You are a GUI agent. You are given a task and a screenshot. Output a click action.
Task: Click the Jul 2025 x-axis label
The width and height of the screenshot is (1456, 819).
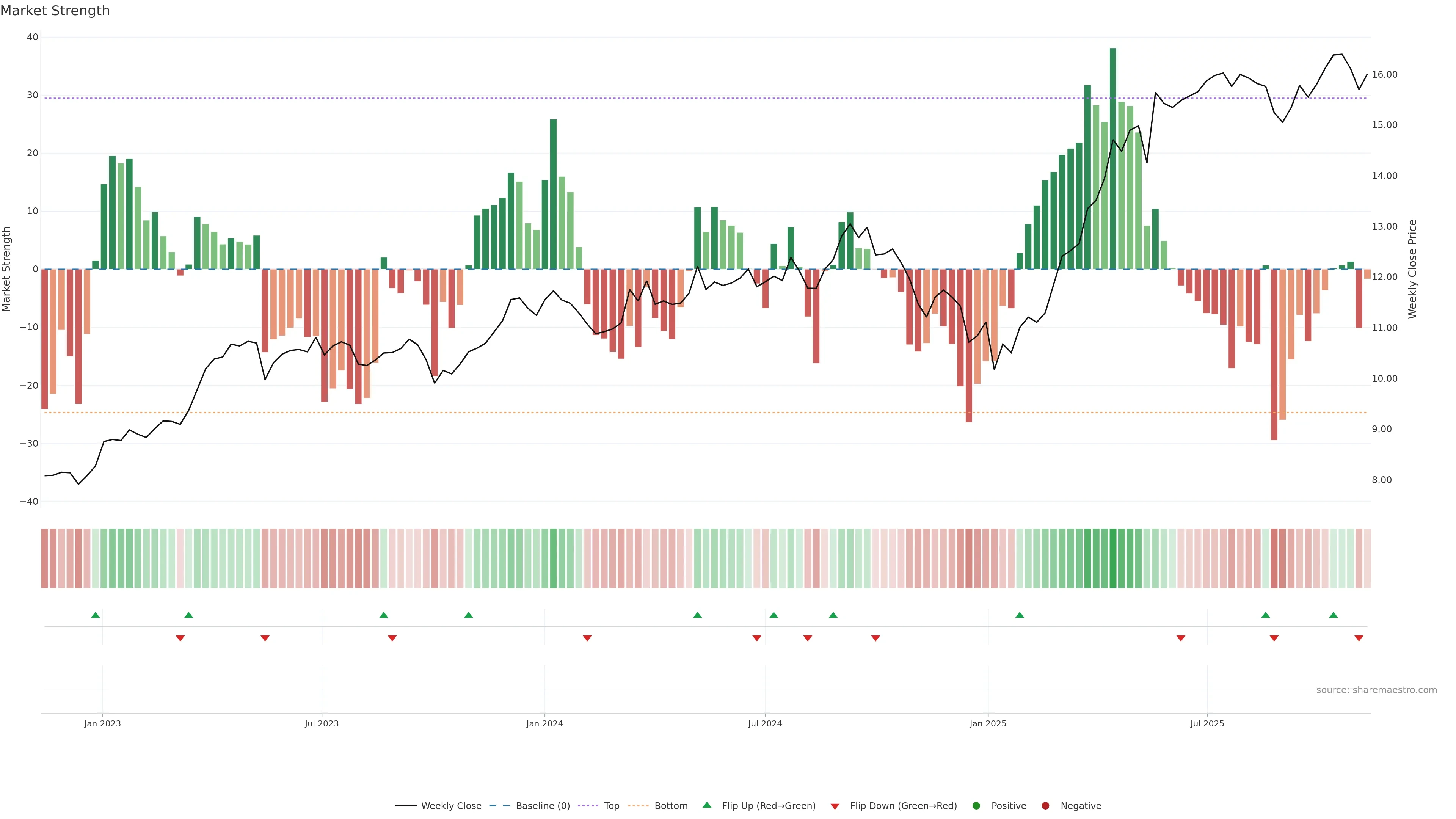(x=1207, y=723)
